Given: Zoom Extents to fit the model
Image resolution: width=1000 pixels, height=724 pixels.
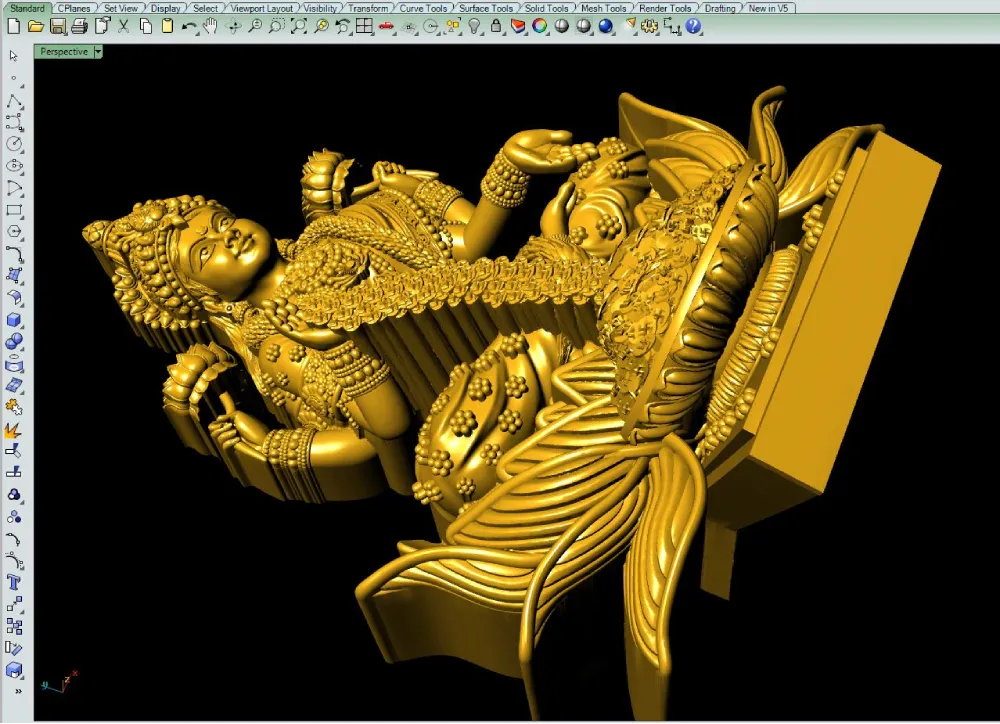Looking at the screenshot, I should coord(298,26).
